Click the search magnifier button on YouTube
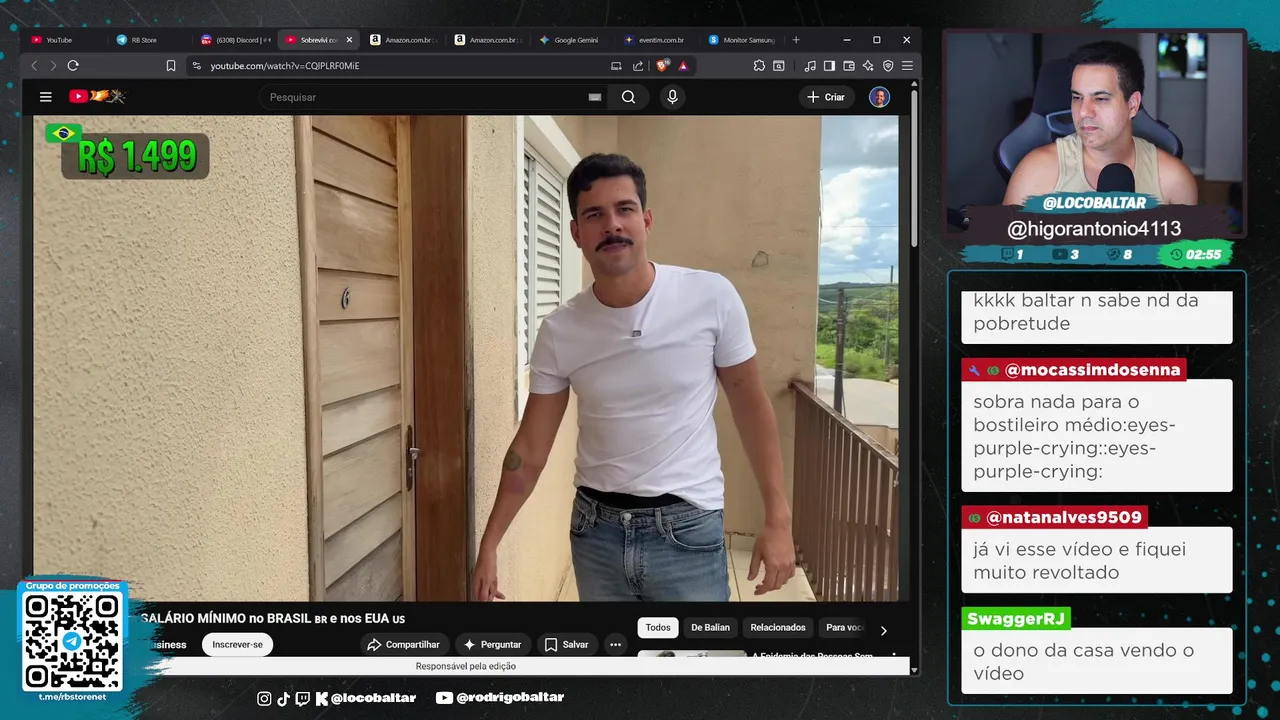 point(628,97)
